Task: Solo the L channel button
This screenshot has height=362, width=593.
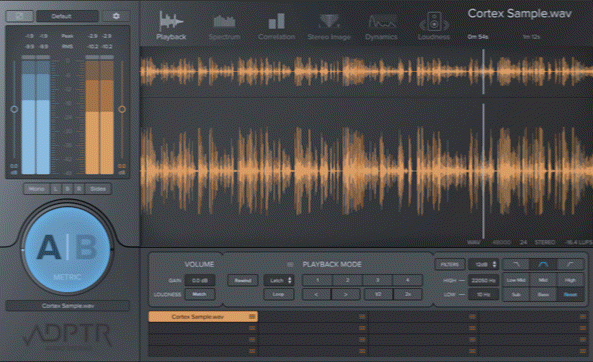Action: click(56, 188)
